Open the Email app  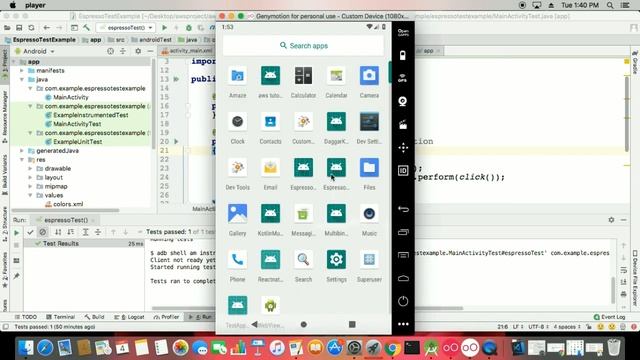pos(270,168)
